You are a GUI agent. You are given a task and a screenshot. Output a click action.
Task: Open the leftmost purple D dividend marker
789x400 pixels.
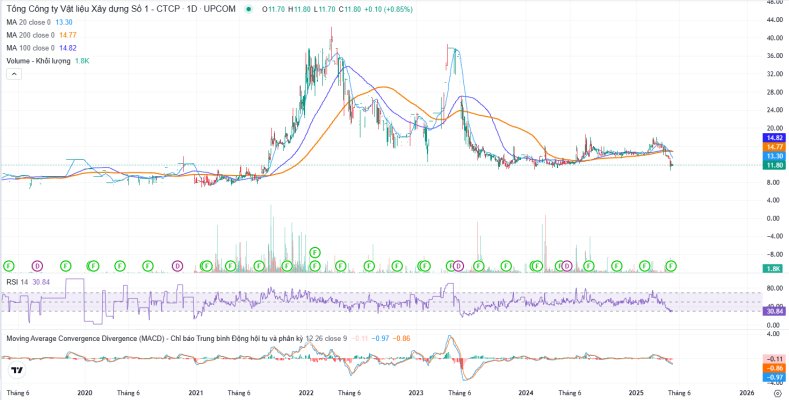tap(37, 266)
